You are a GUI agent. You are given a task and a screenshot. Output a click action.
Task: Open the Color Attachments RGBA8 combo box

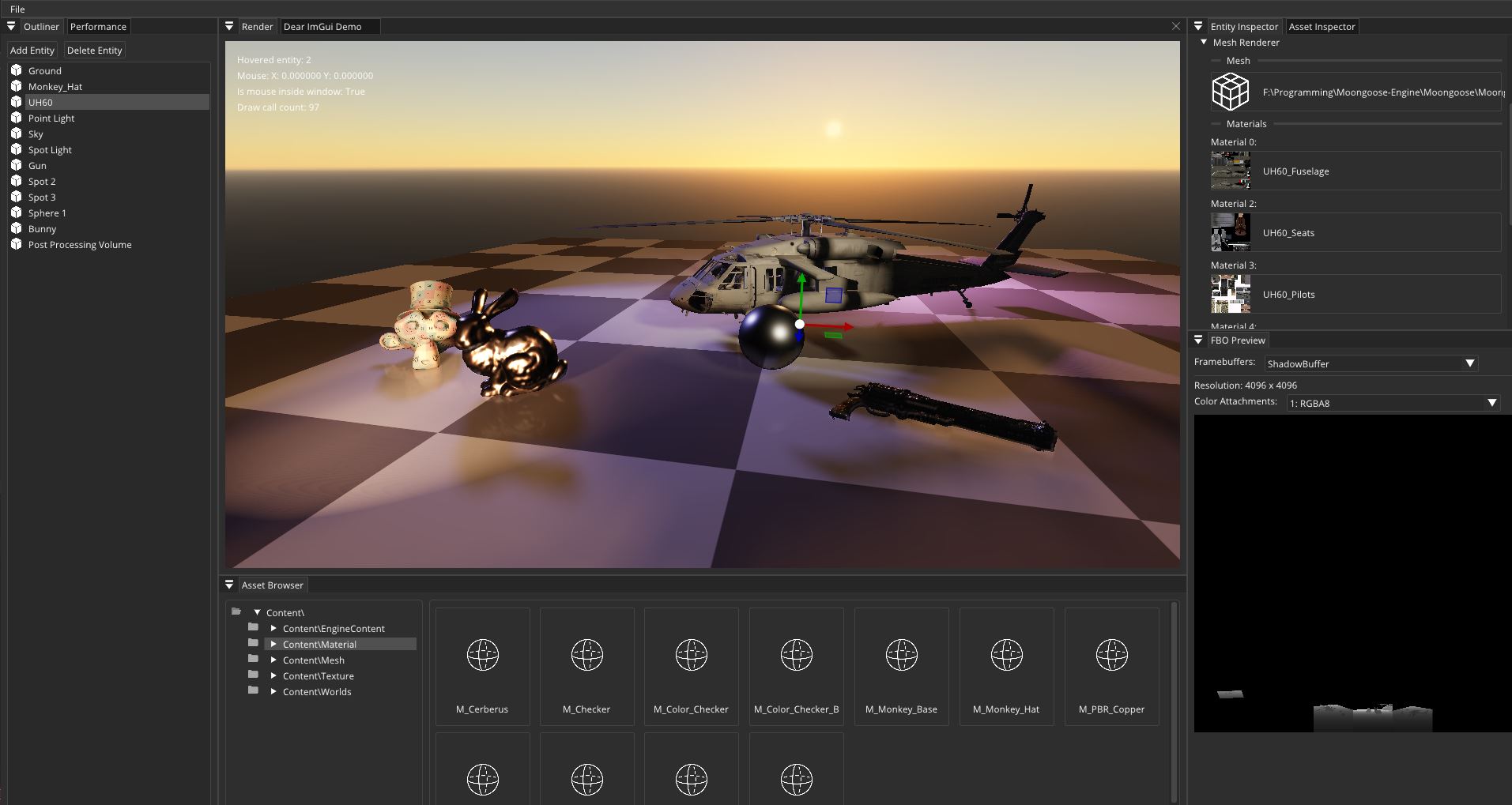[x=1393, y=403]
